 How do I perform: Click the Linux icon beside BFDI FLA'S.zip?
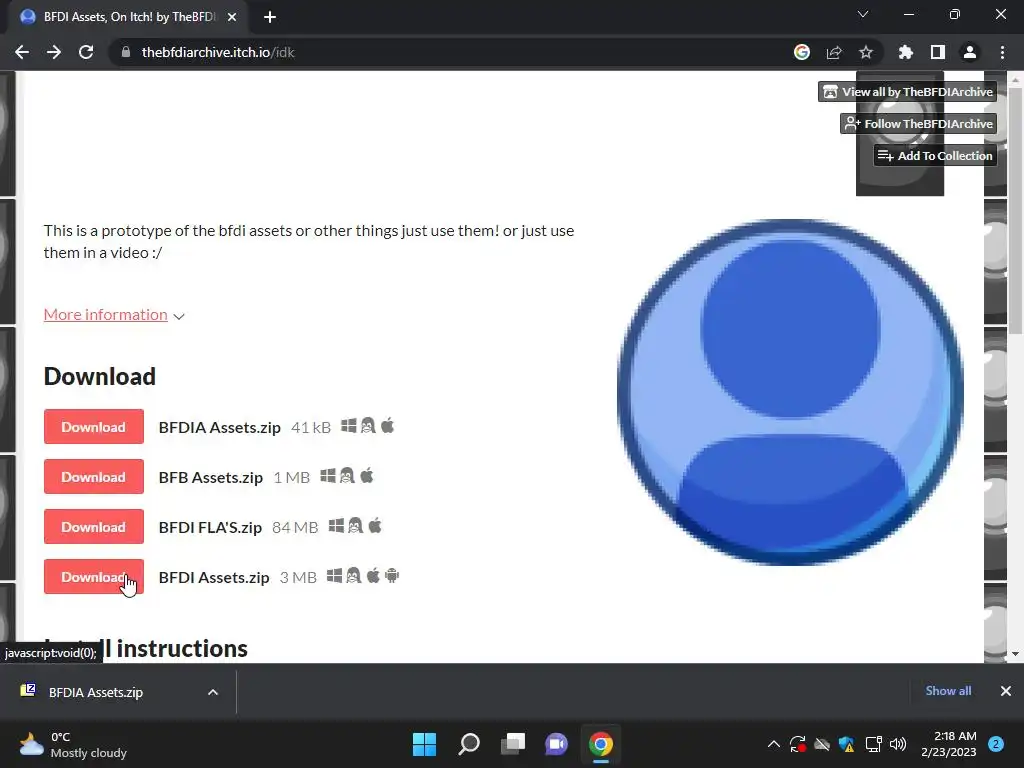pyautogui.click(x=355, y=526)
